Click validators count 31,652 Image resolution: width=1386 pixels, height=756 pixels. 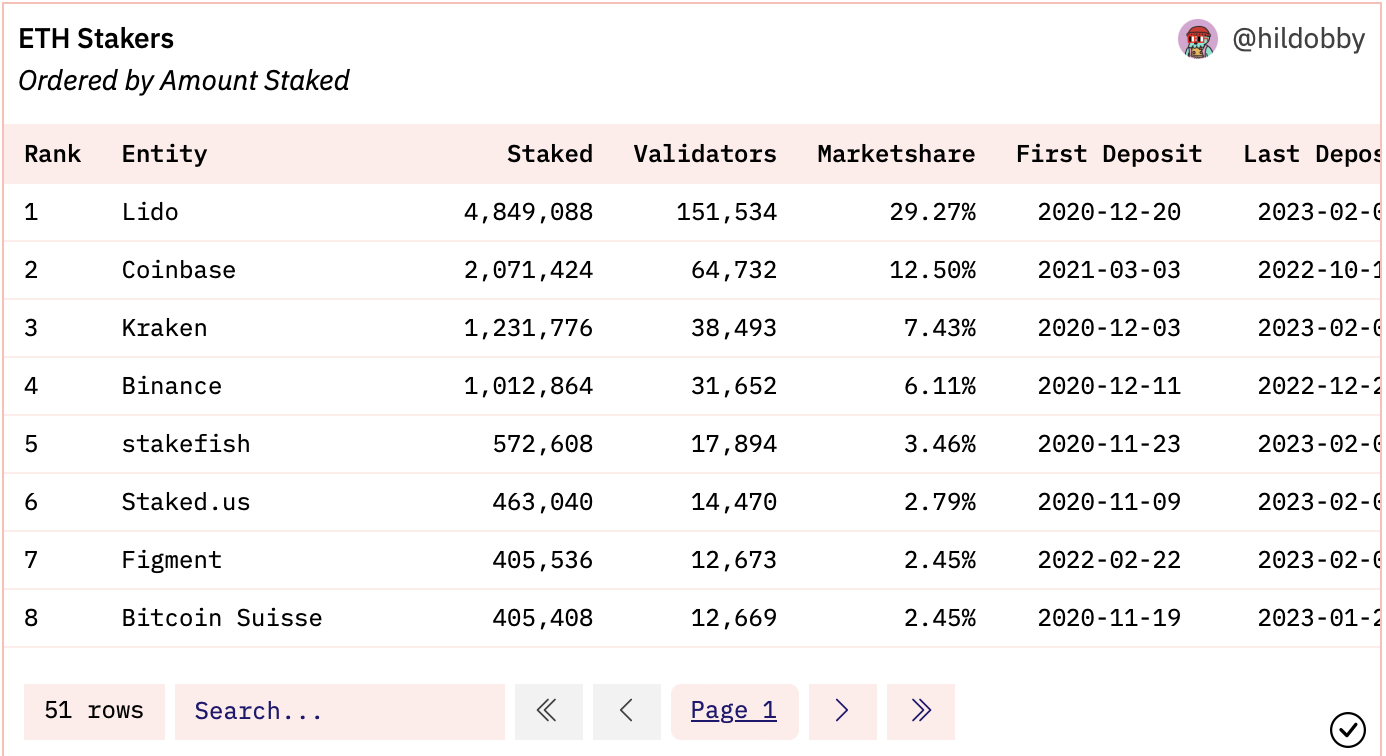[734, 386]
